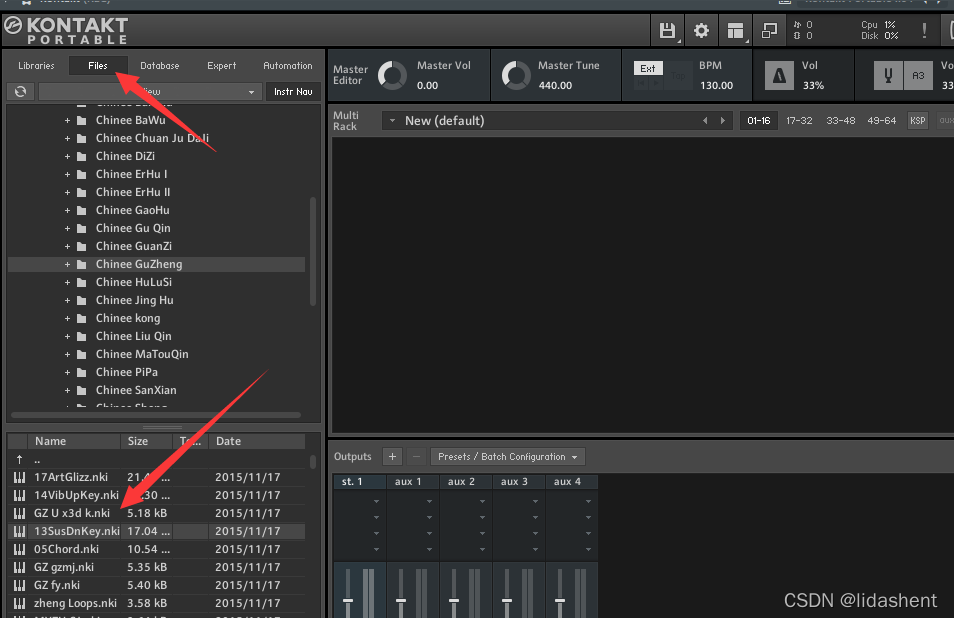954x618 pixels.
Task: Click the folder icon of Chinee kong
Action: click(82, 318)
